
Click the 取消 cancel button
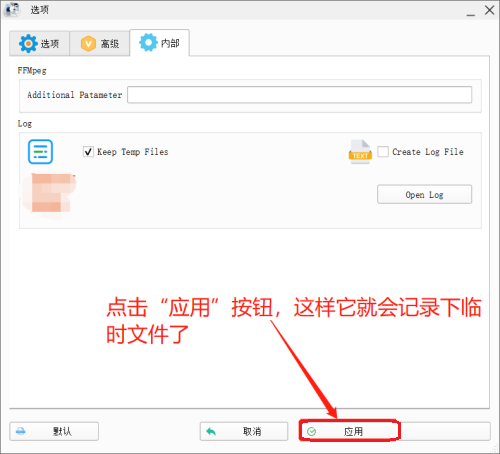pos(244,431)
